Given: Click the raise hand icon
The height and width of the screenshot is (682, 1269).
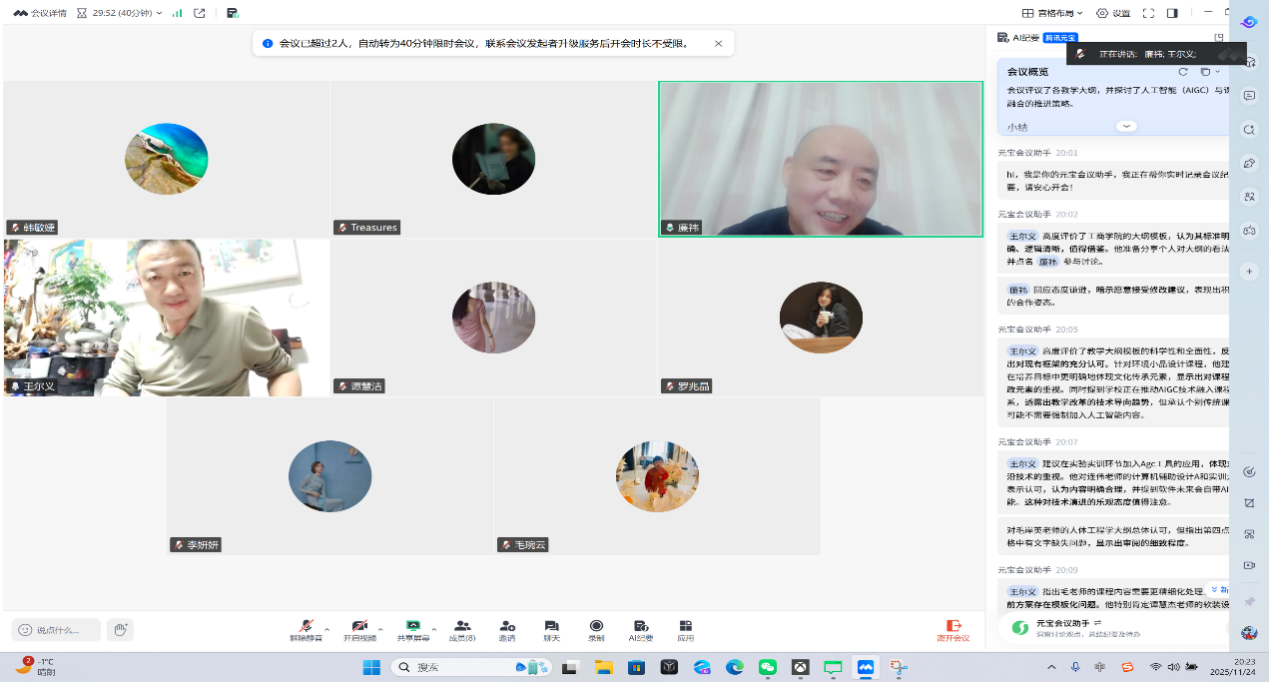Looking at the screenshot, I should (120, 629).
